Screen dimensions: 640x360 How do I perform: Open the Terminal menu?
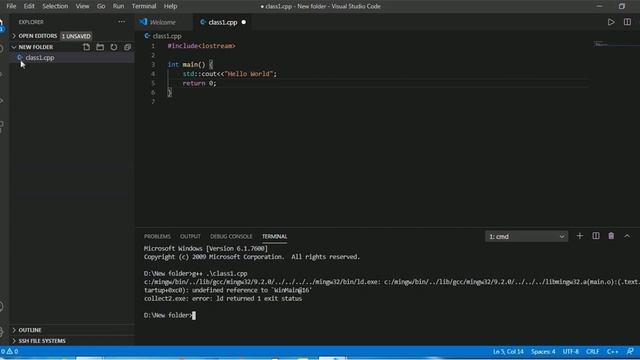click(144, 6)
